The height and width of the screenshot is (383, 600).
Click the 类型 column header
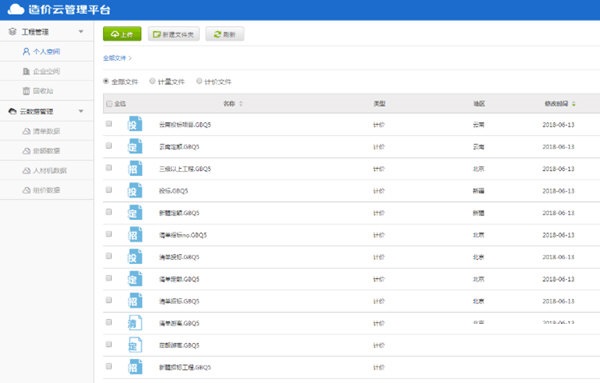tap(379, 104)
